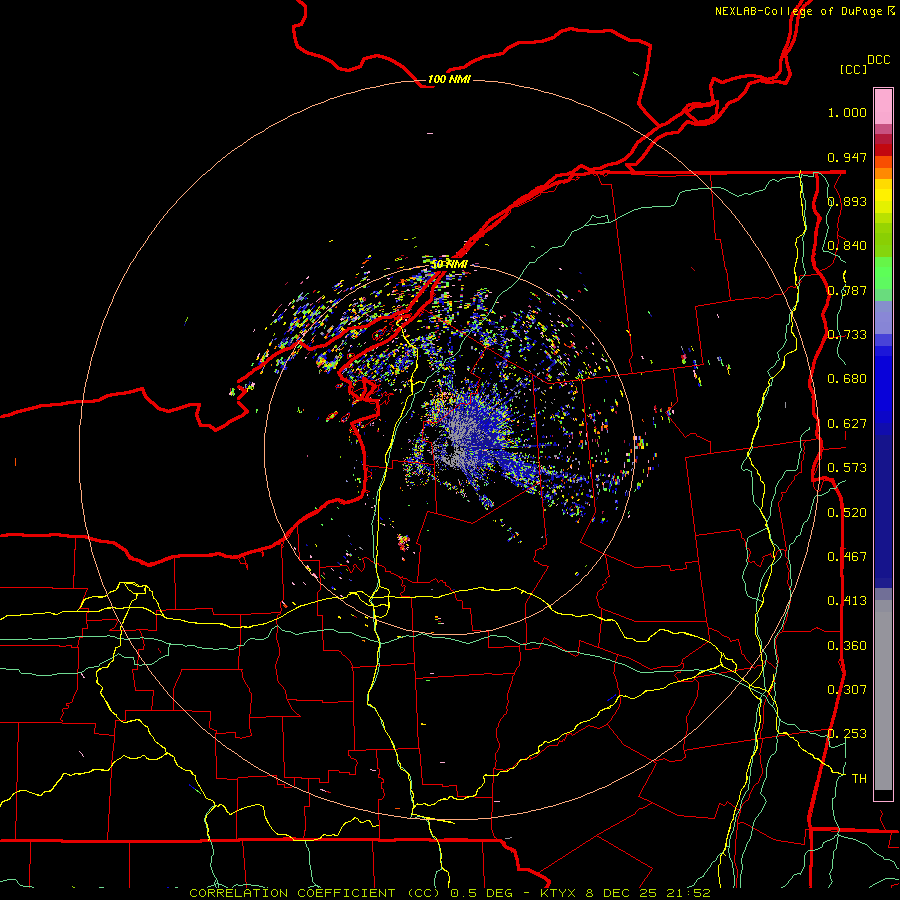Click the gray segment of the color bar
Viewport: 900px width, 900px height.
point(883,695)
